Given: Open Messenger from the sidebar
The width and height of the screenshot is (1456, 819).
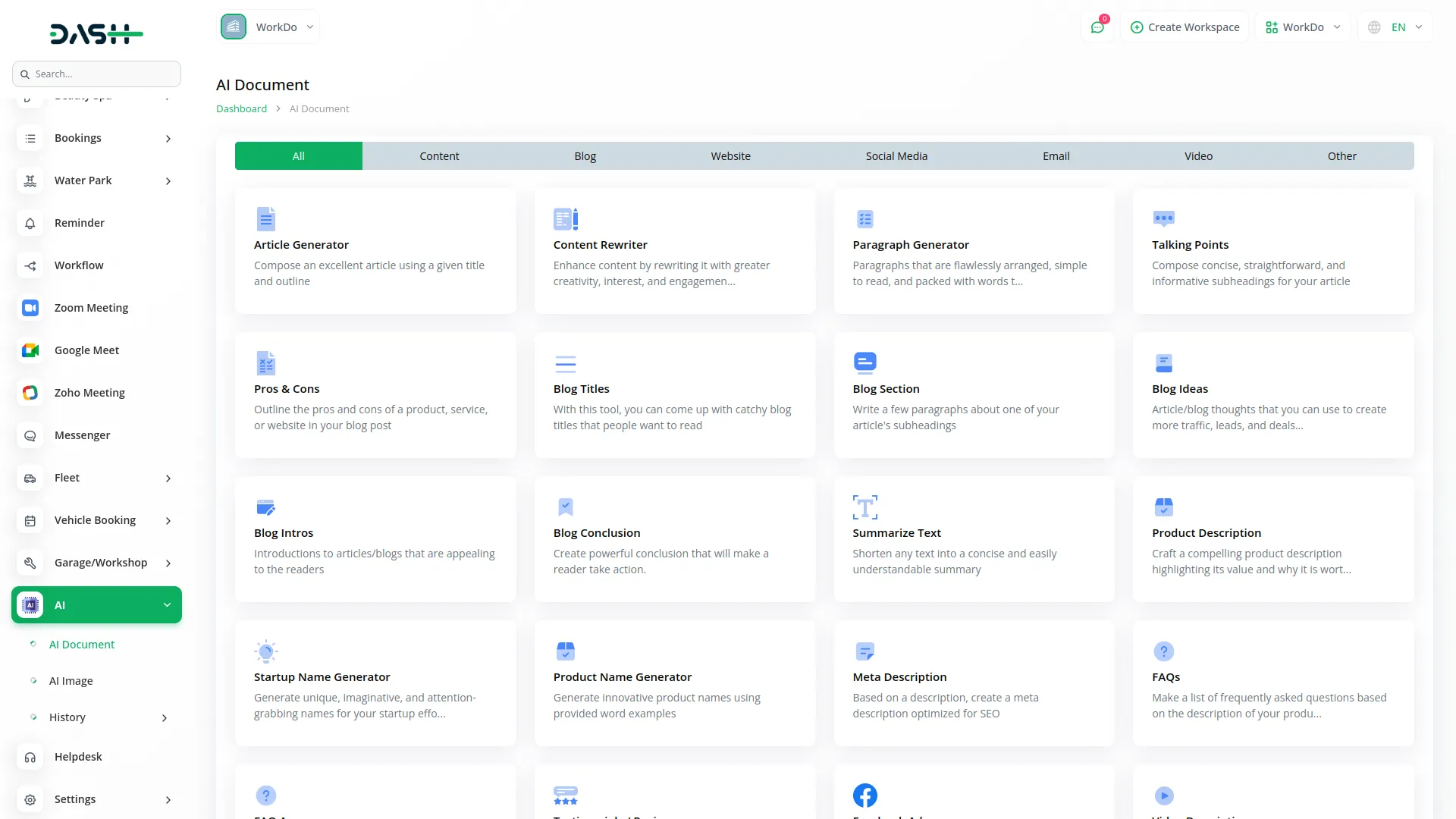Looking at the screenshot, I should point(30,435).
